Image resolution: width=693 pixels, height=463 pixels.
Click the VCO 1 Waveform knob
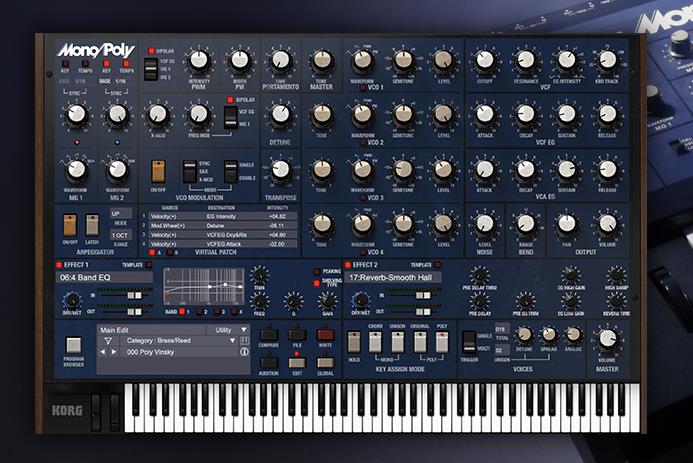pos(362,61)
